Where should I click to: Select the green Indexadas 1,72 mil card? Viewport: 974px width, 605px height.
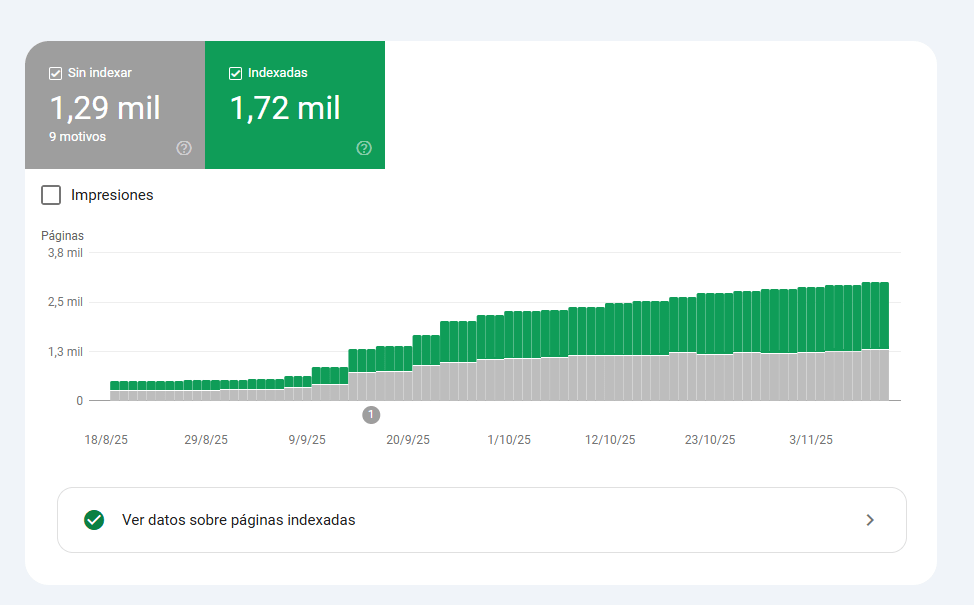pos(295,105)
